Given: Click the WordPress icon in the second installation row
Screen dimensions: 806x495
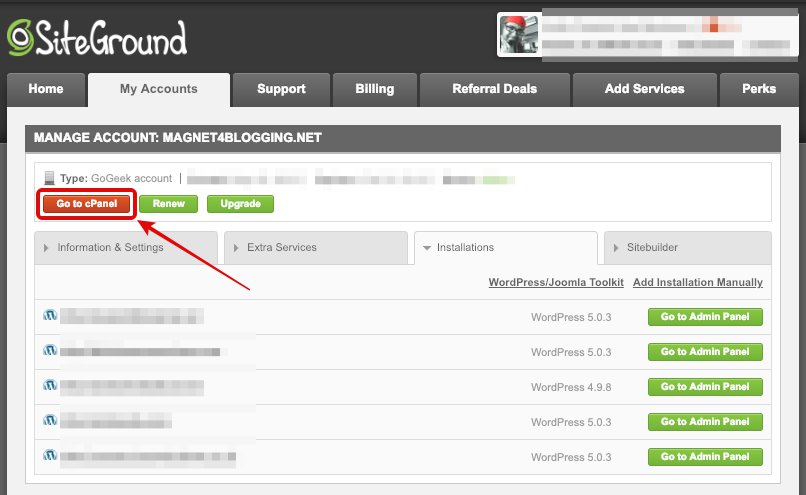Looking at the screenshot, I should [50, 350].
